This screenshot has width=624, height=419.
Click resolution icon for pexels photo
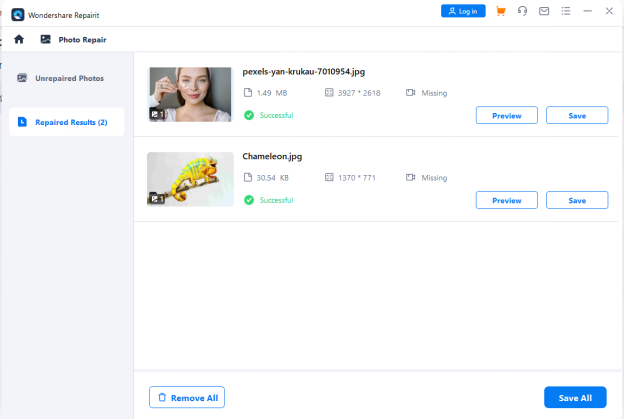pyautogui.click(x=329, y=93)
